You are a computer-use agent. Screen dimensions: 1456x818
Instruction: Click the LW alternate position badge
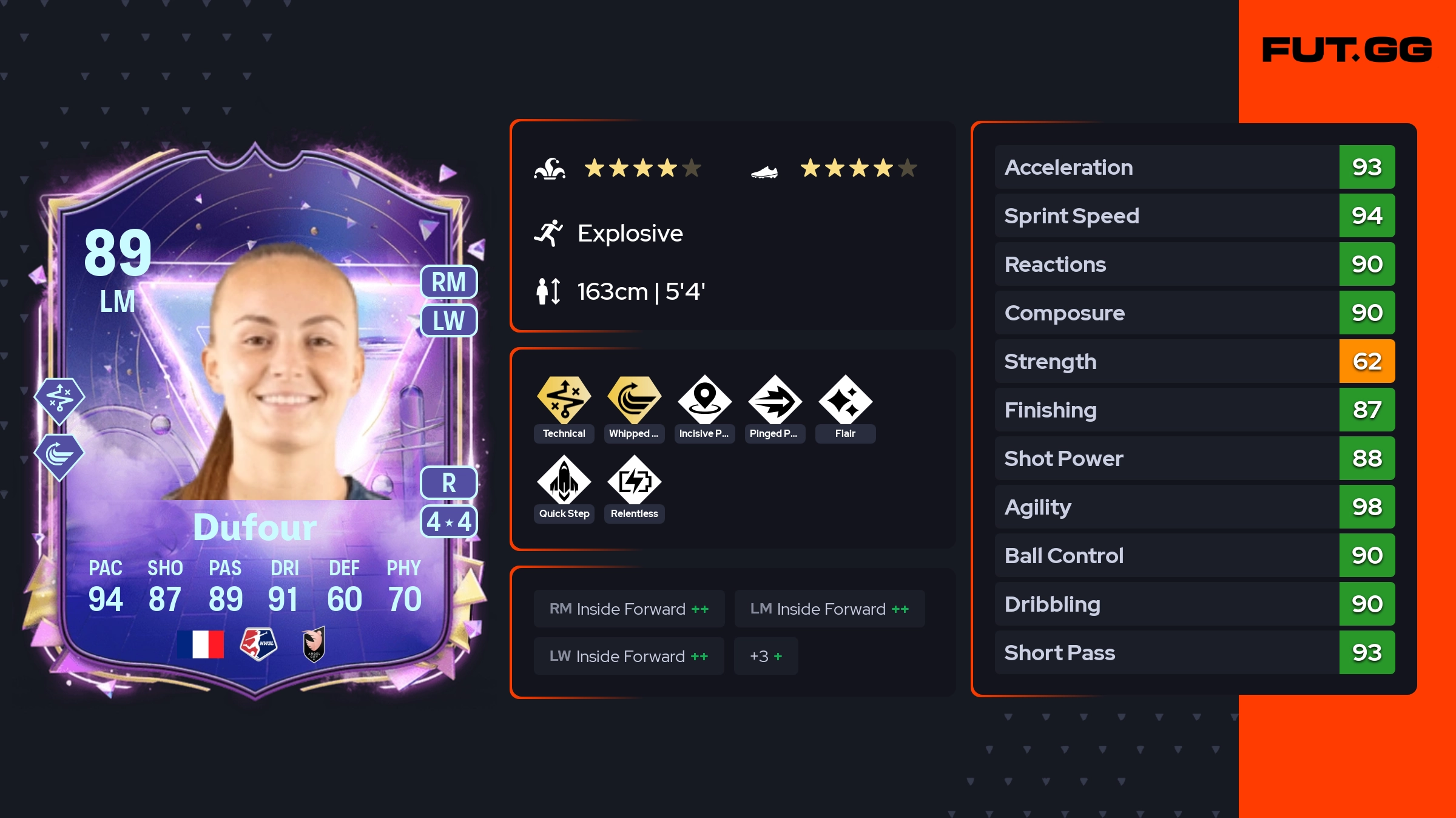point(449,320)
